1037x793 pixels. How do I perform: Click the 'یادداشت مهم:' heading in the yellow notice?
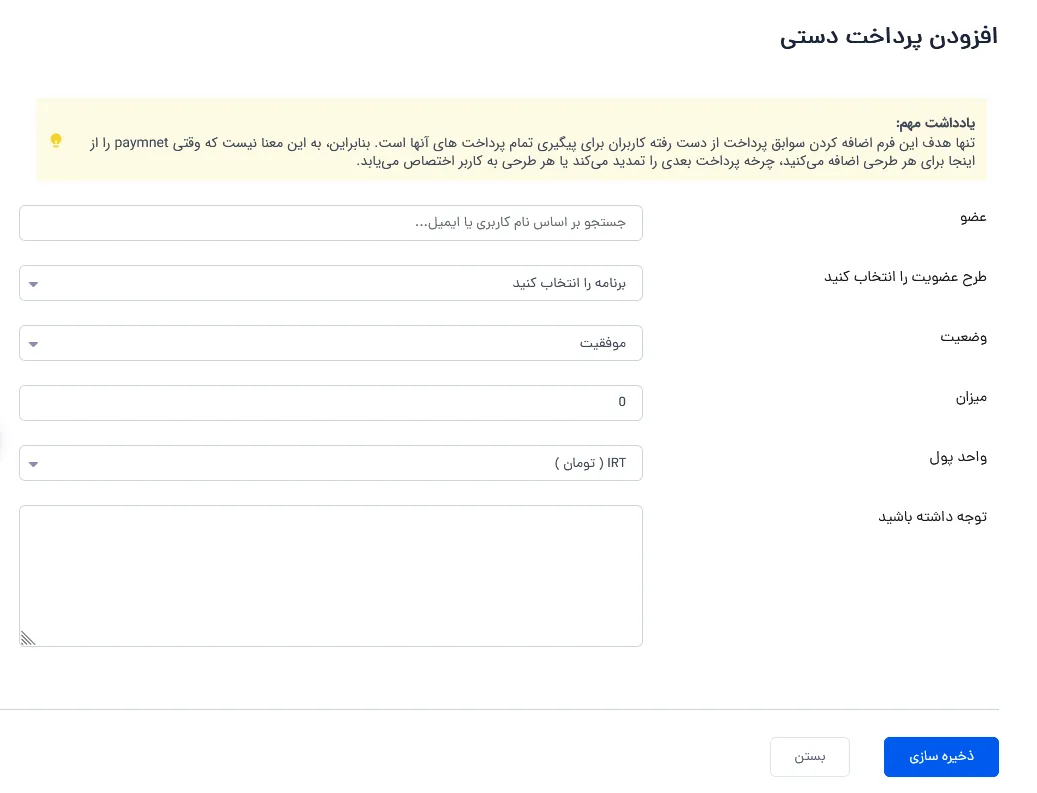(x=936, y=123)
